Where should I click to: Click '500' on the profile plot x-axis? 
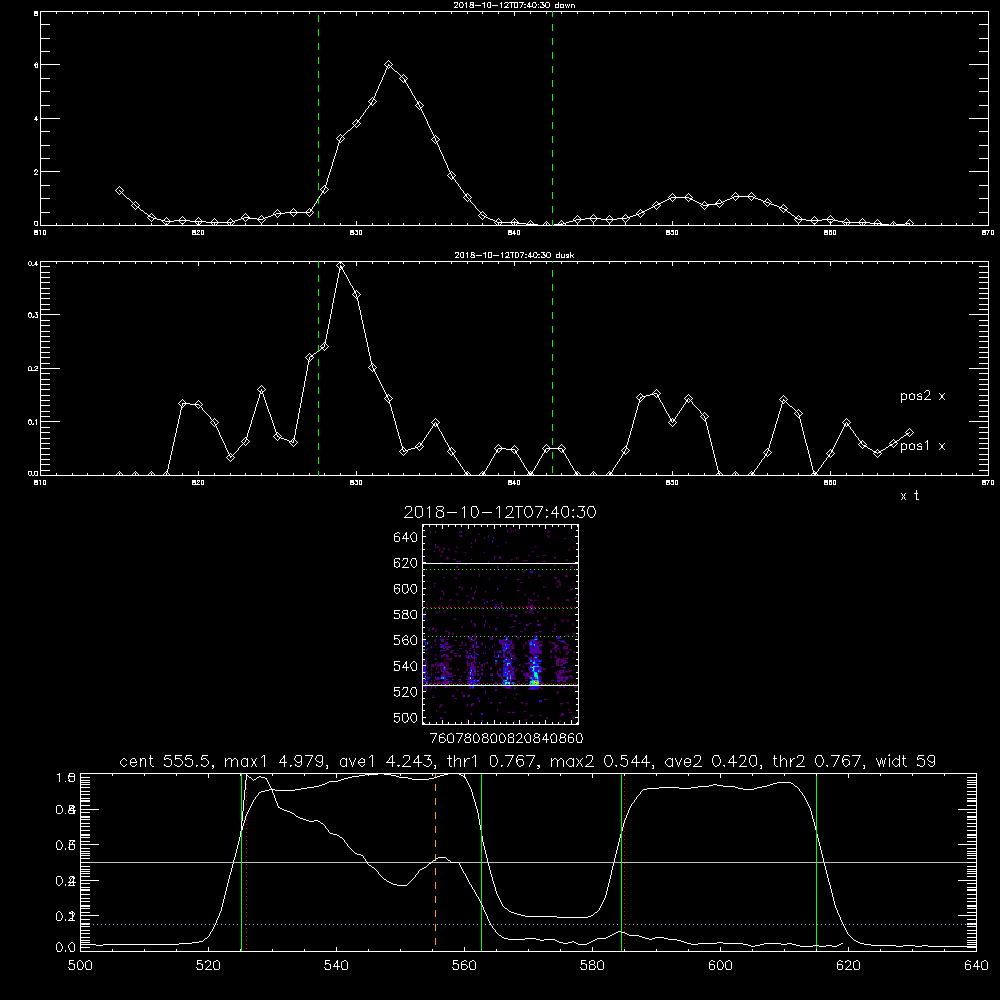(x=80, y=966)
